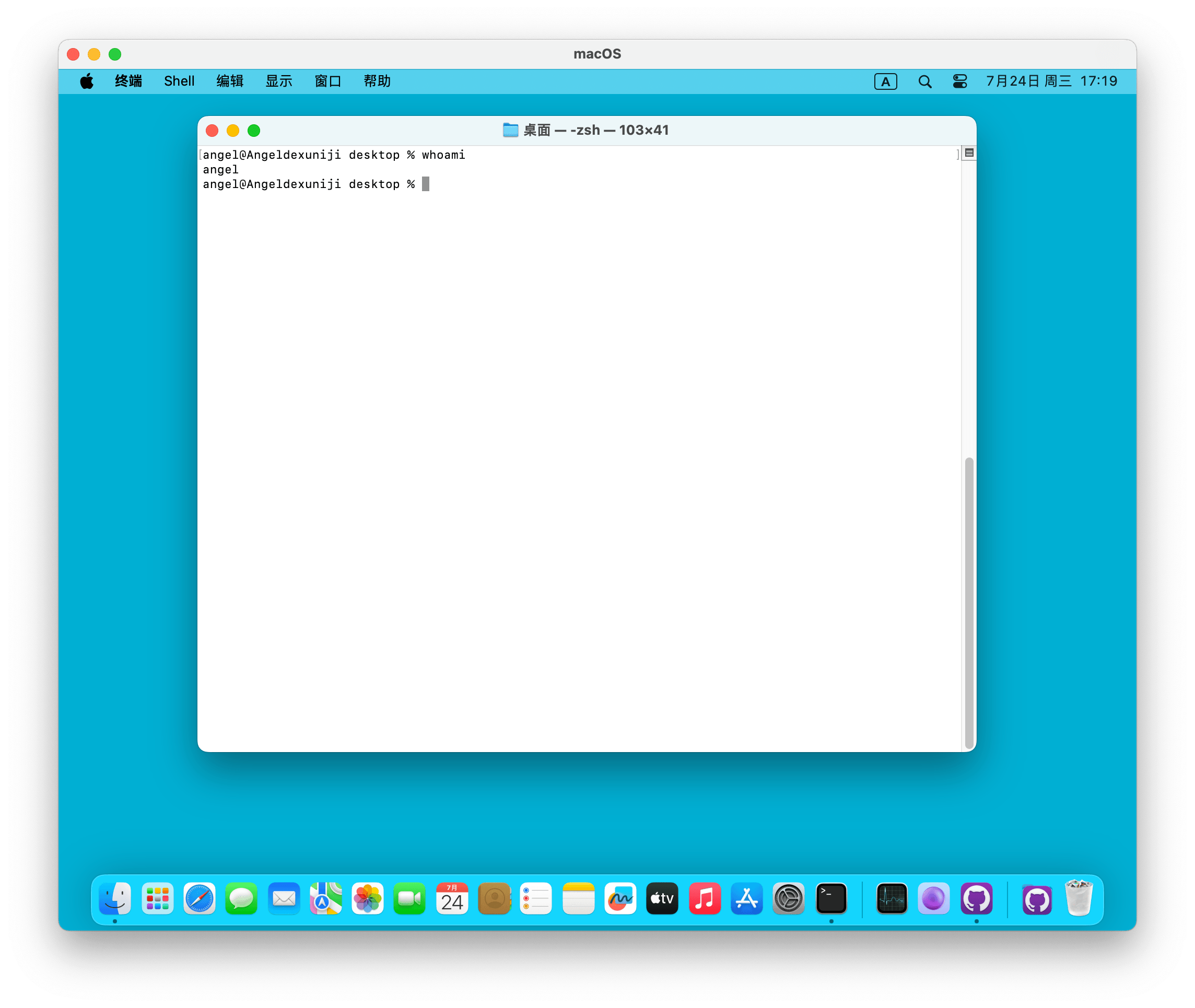This screenshot has height=1008, width=1195.
Task: Open the Terminal icon in Dock
Action: pyautogui.click(x=831, y=899)
